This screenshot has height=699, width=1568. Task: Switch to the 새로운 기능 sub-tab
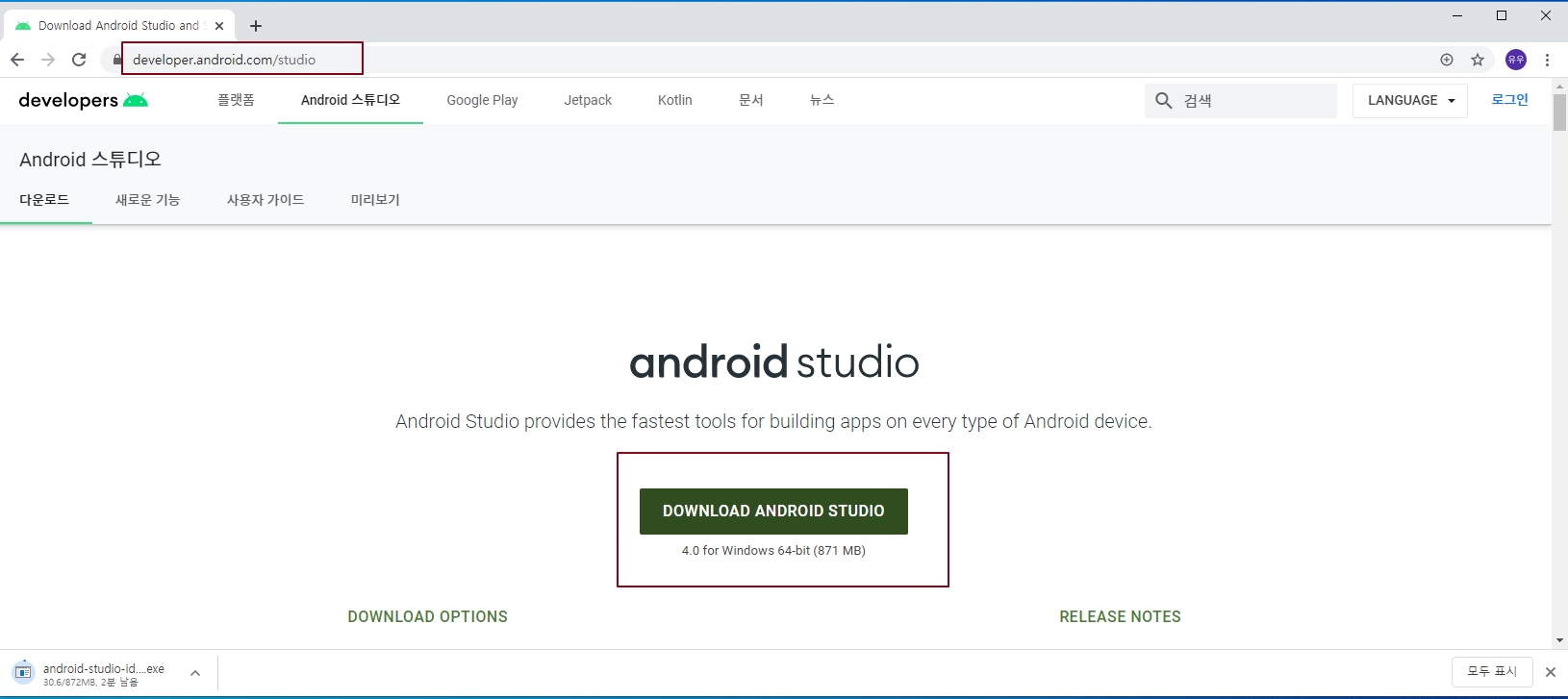click(x=148, y=200)
